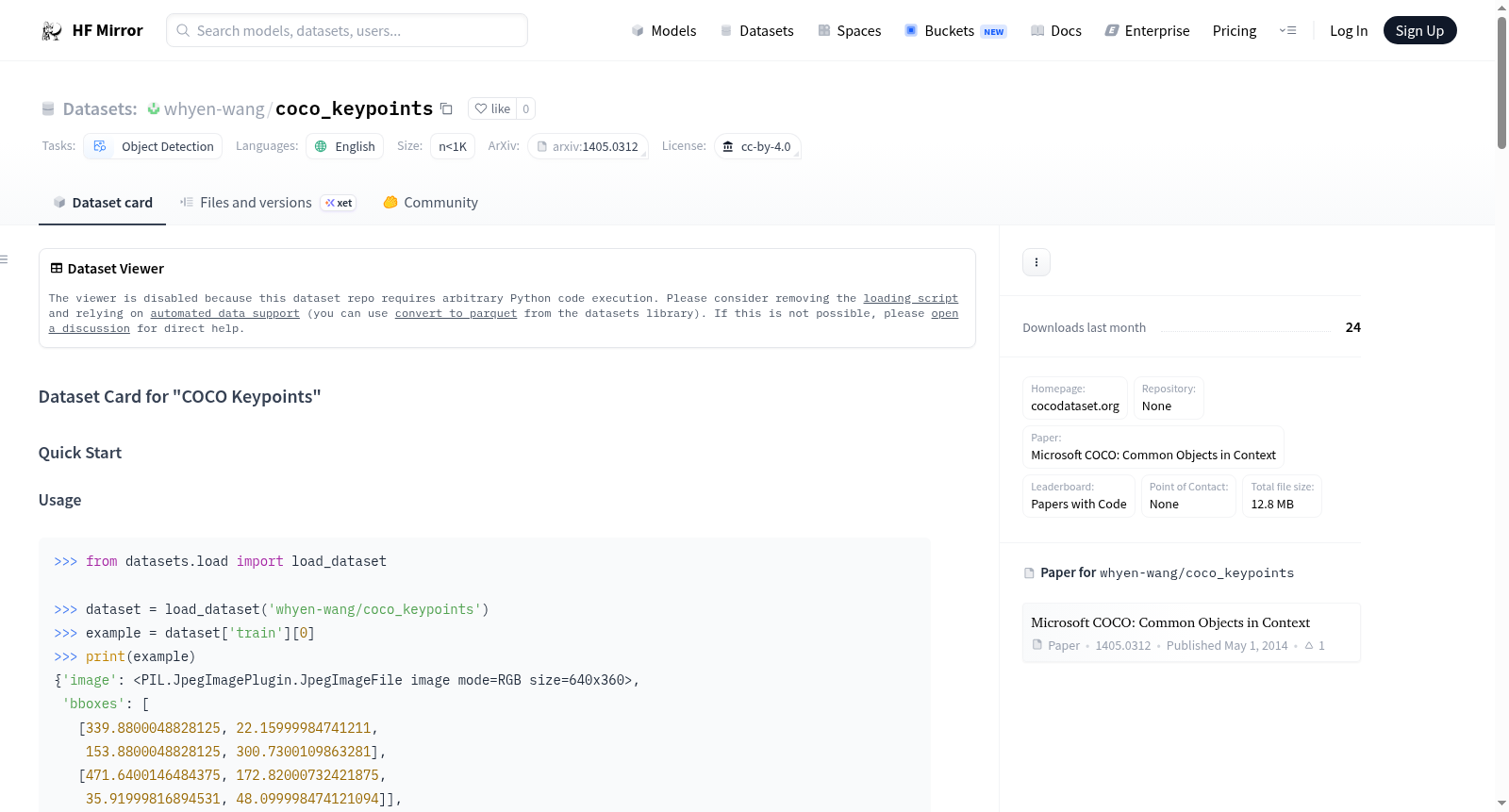Switch to the Dataset card tab
Viewport: 1509px width, 812px height.
[102, 203]
